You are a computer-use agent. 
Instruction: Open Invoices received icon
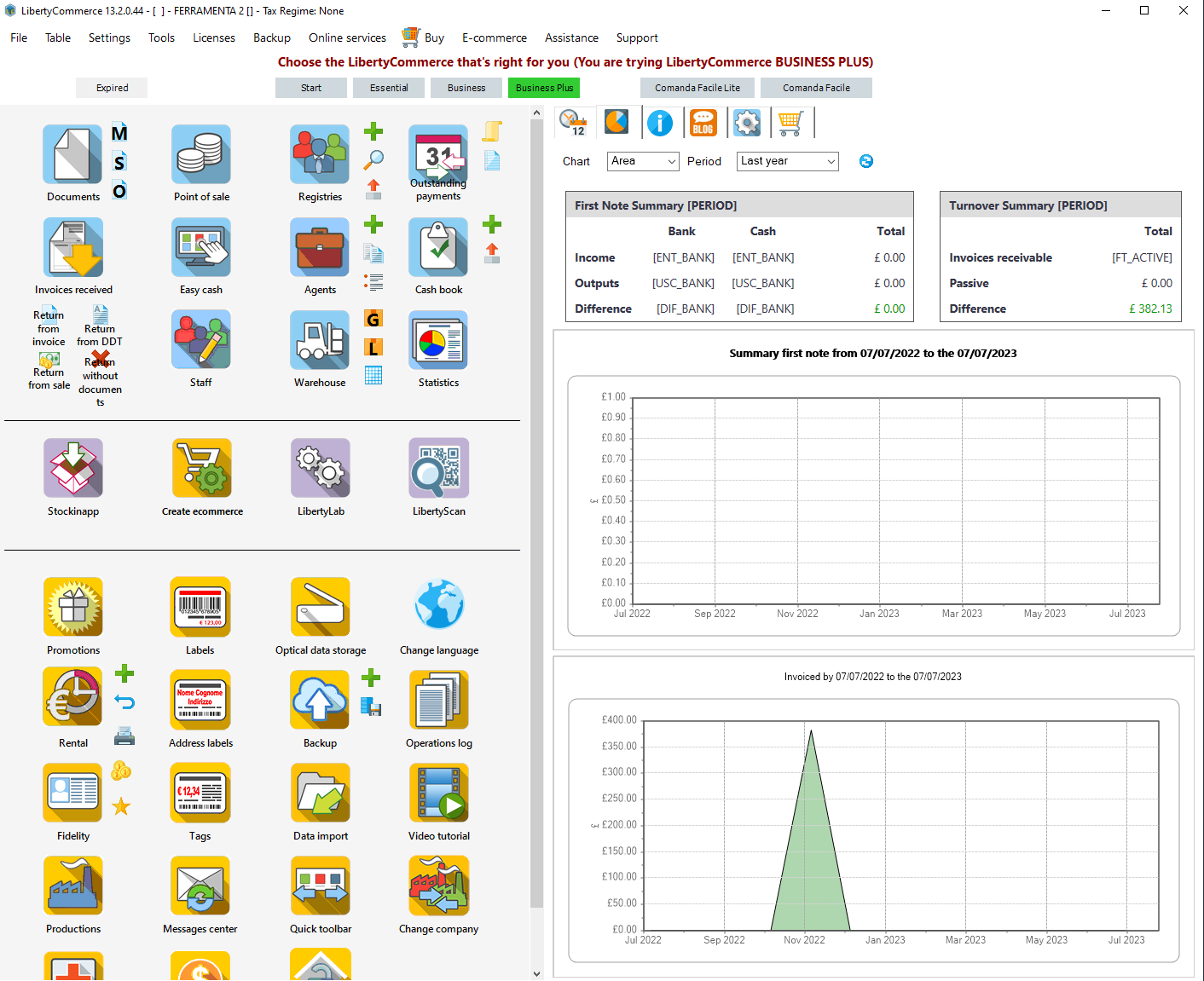coord(72,247)
